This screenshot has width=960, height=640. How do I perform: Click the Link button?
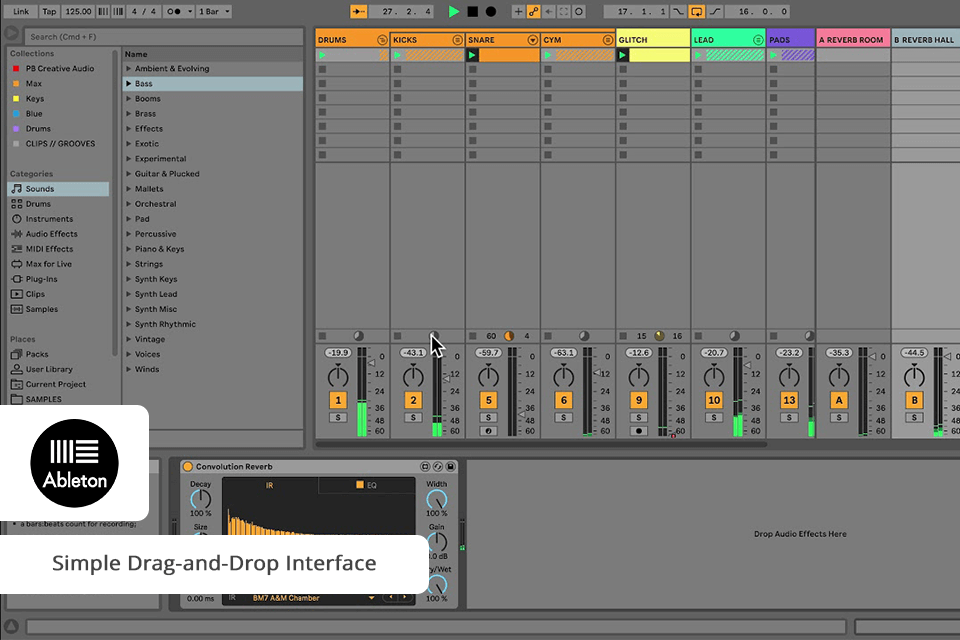[x=21, y=12]
